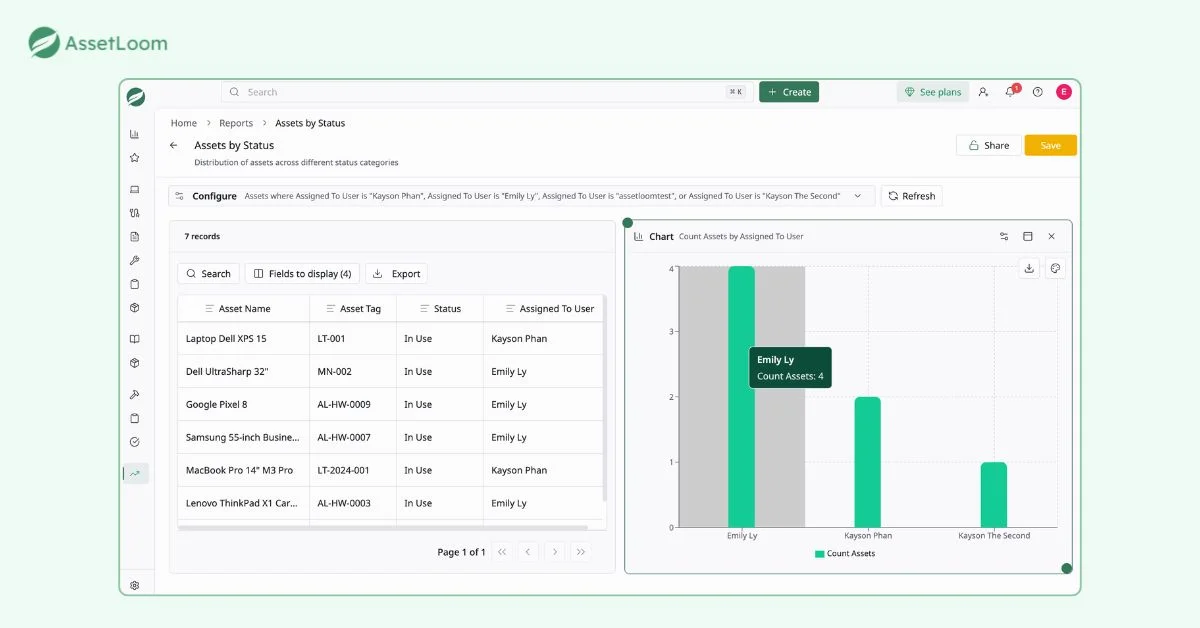
Task: Click Reports in the breadcrumb
Action: tap(236, 123)
